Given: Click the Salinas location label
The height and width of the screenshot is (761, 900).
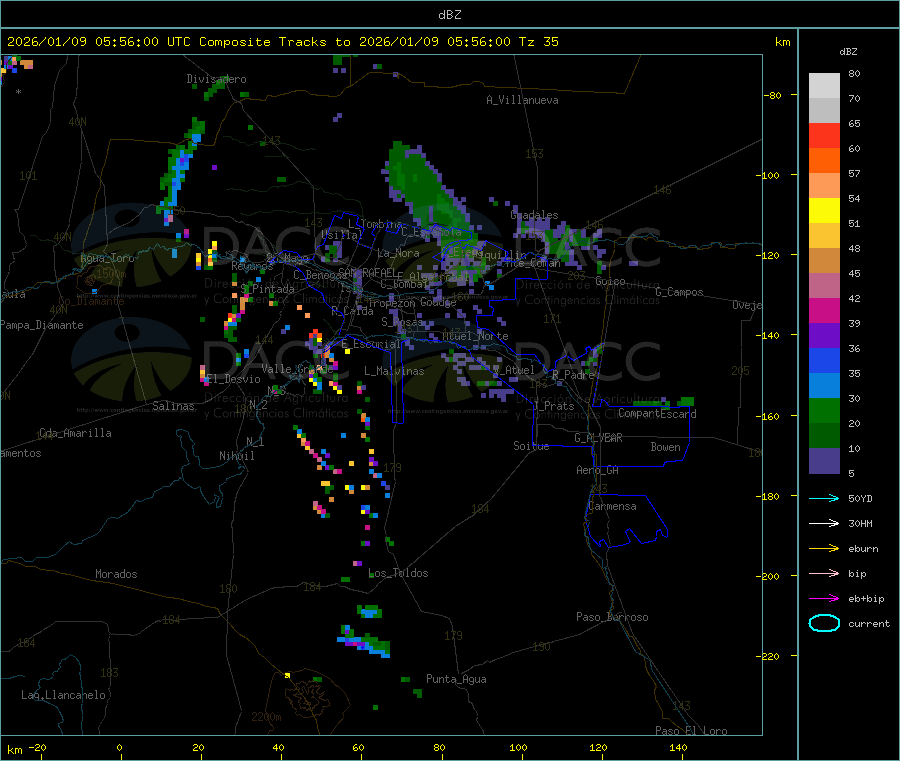Looking at the screenshot, I should 173,406.
